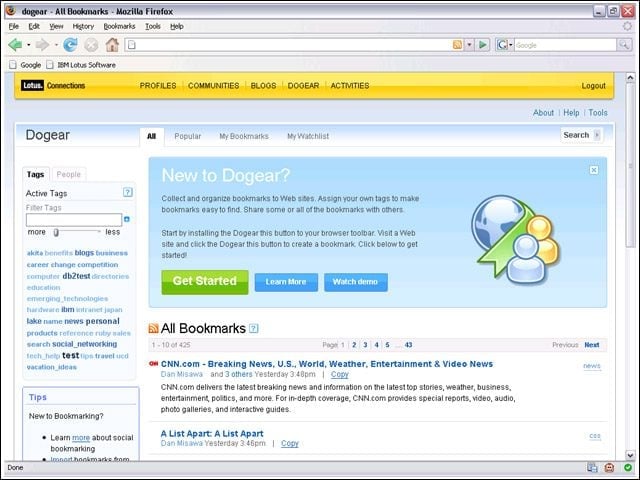640x480 pixels.
Task: Click the first status bar window icon
Action: pos(592,467)
